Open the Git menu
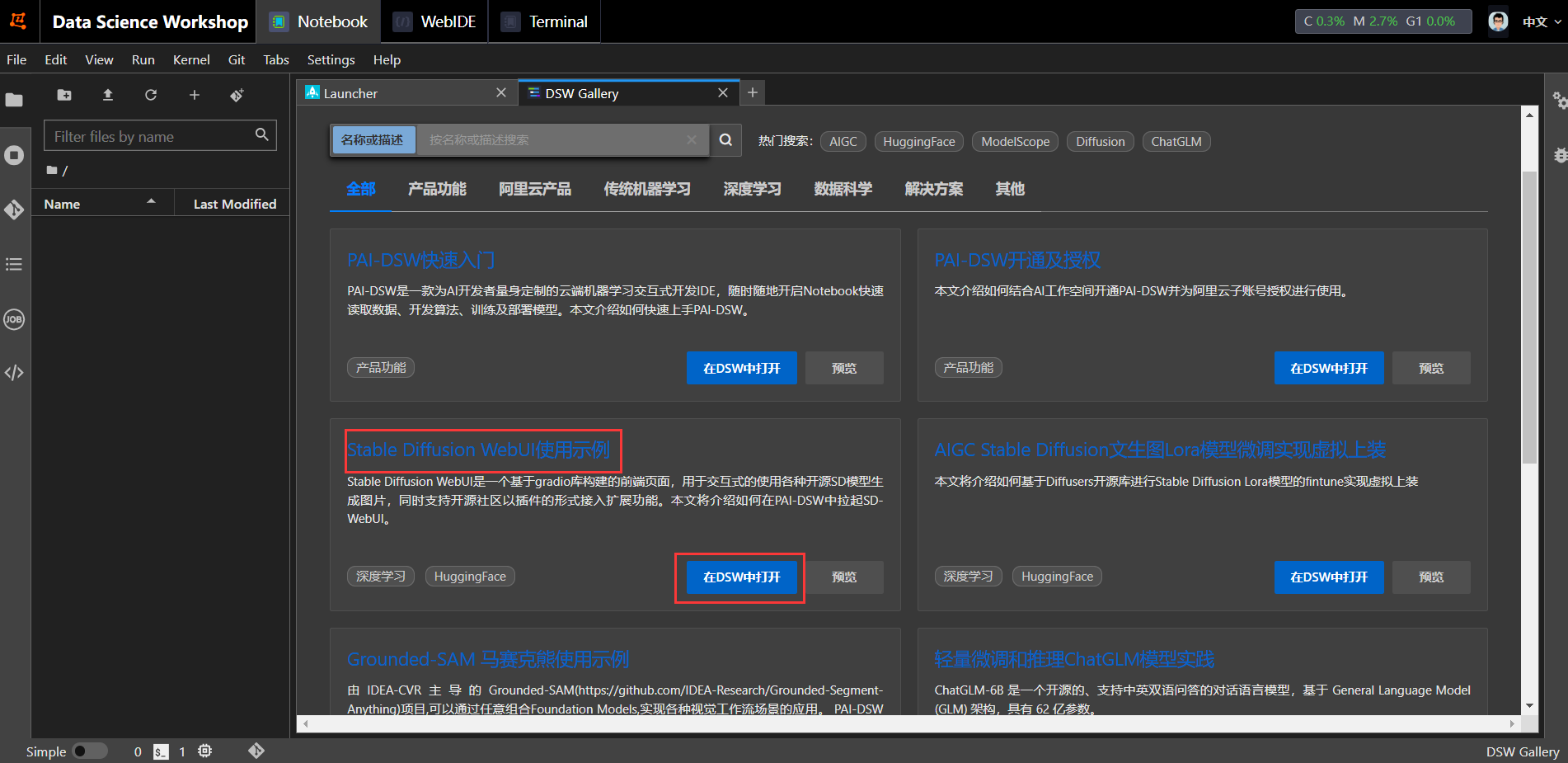The height and width of the screenshot is (763, 1568). [237, 59]
